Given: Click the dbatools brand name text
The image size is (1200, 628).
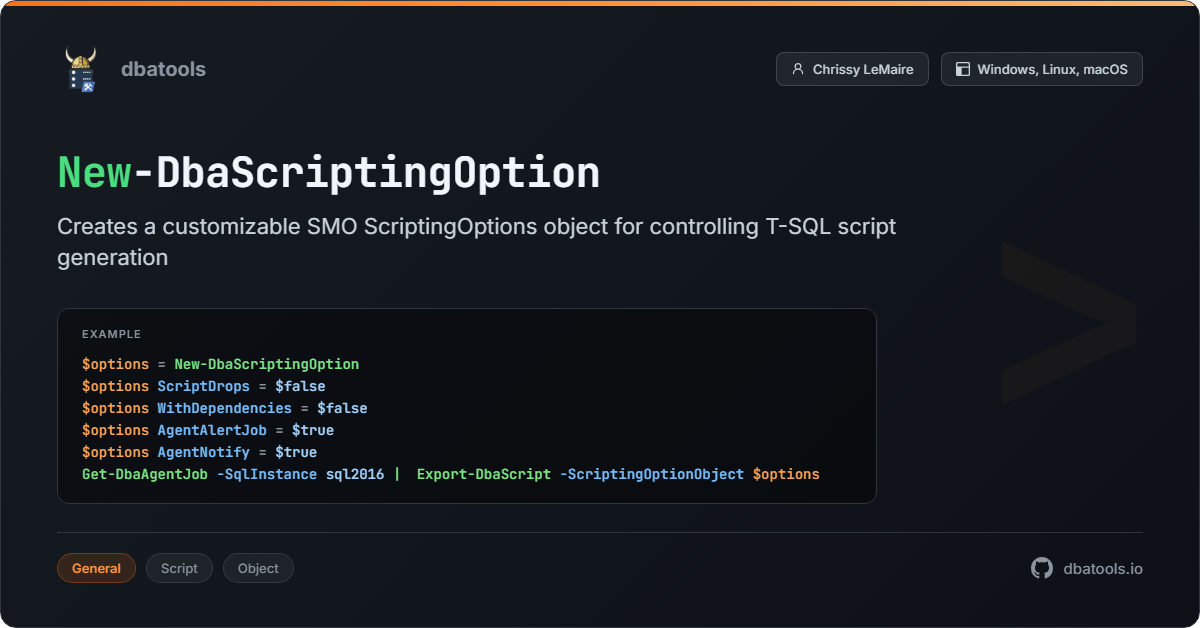Looking at the screenshot, I should coord(163,69).
